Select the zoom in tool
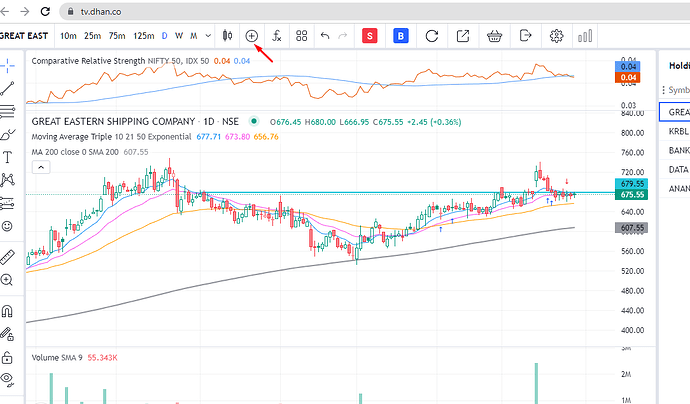 7,280
